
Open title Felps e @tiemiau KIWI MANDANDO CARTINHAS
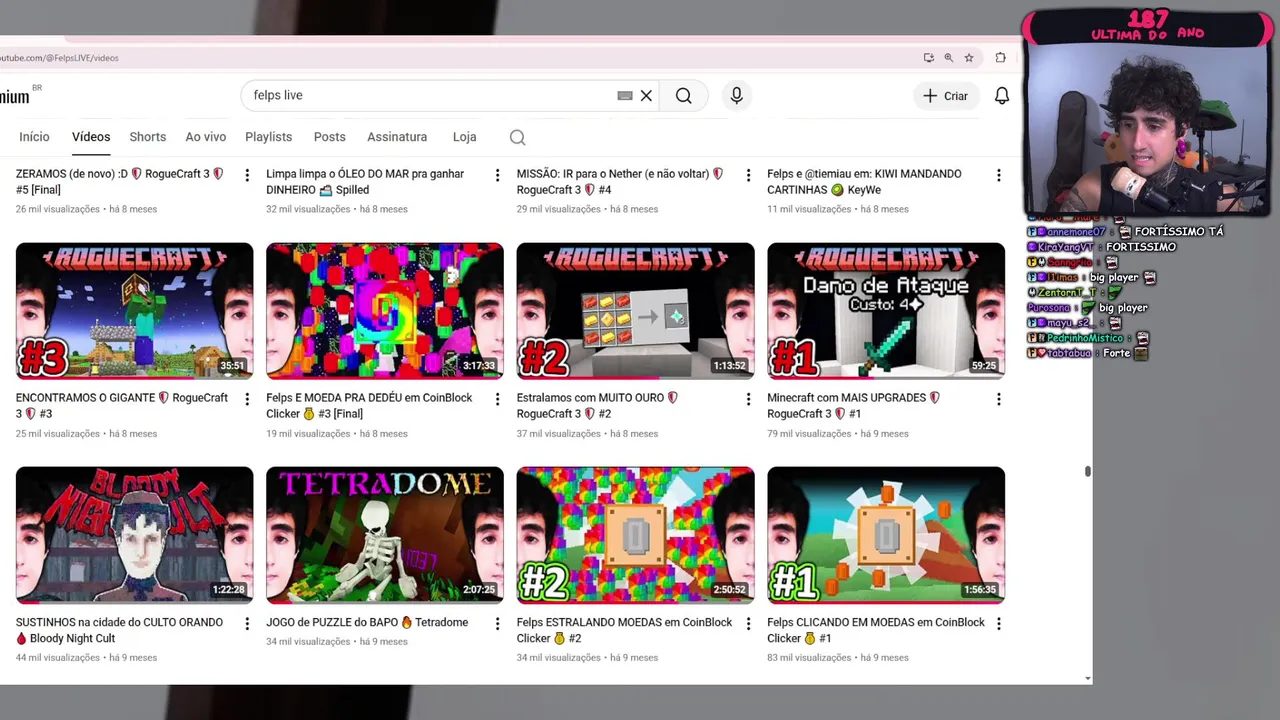tap(864, 182)
